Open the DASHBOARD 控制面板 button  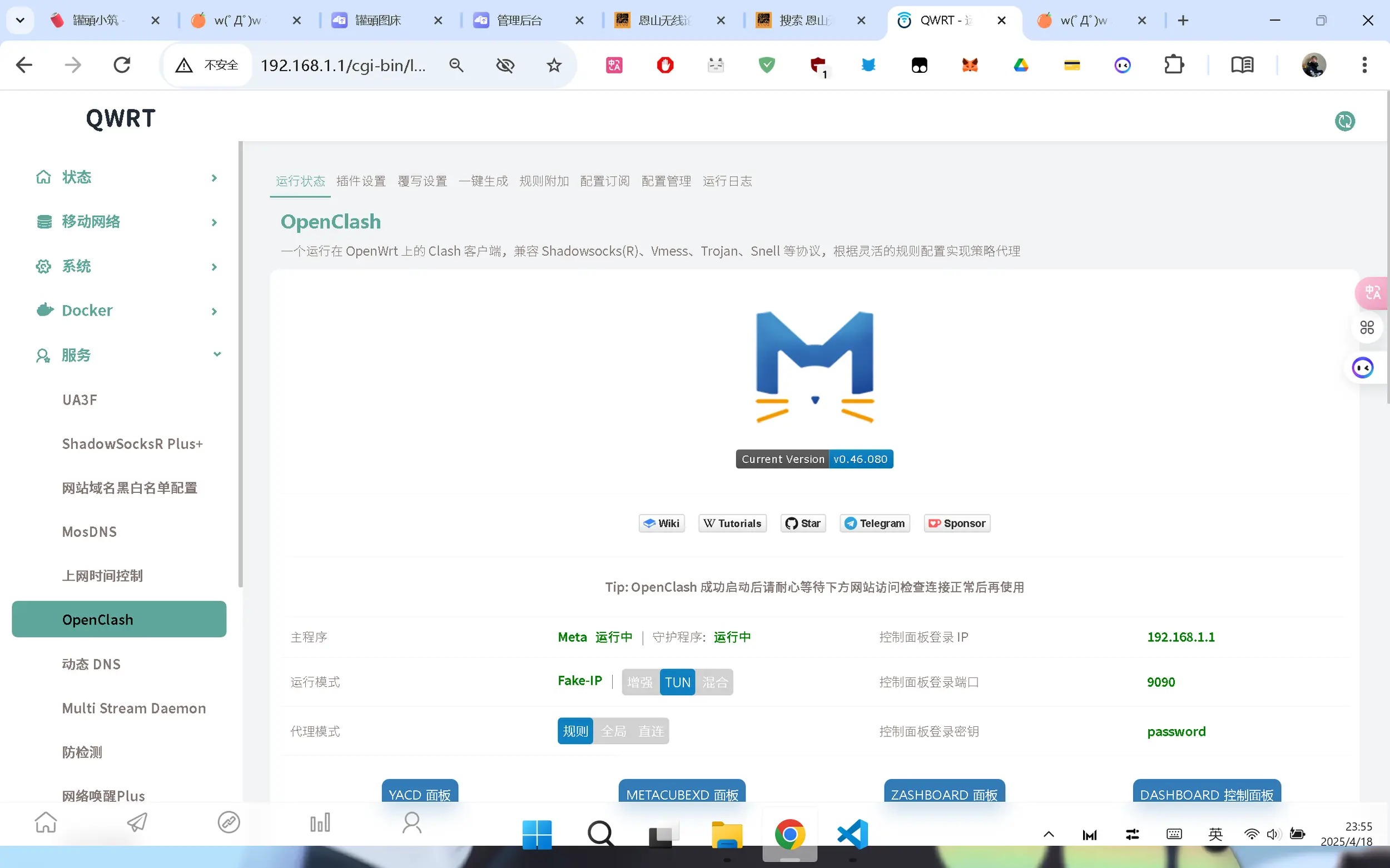point(1207,792)
